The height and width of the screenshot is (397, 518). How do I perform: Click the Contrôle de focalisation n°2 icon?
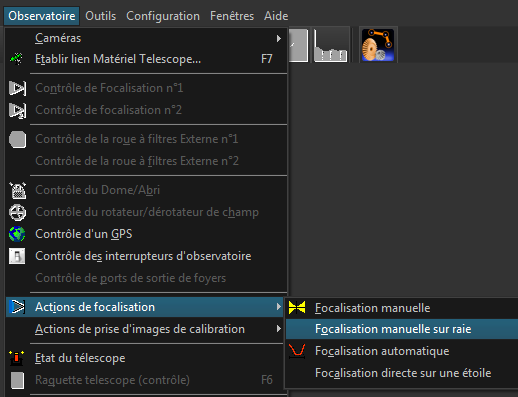17,110
